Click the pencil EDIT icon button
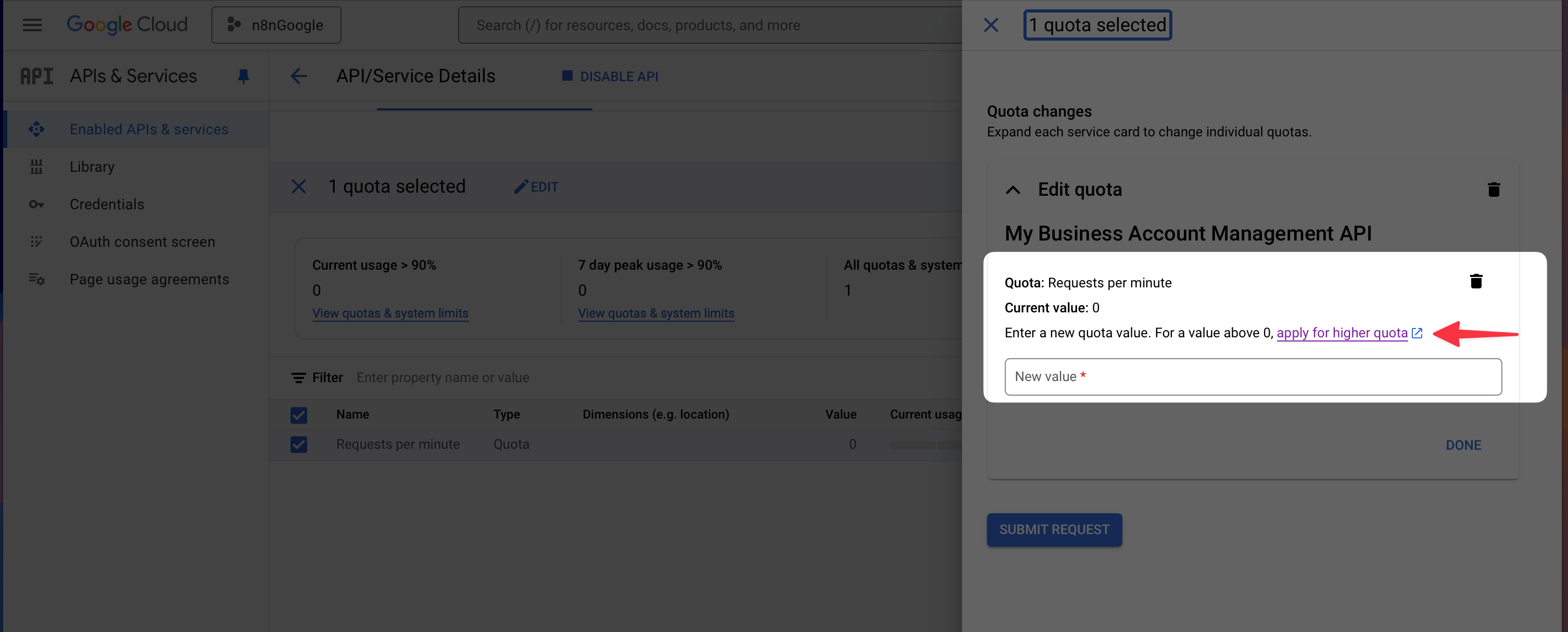 pos(536,187)
